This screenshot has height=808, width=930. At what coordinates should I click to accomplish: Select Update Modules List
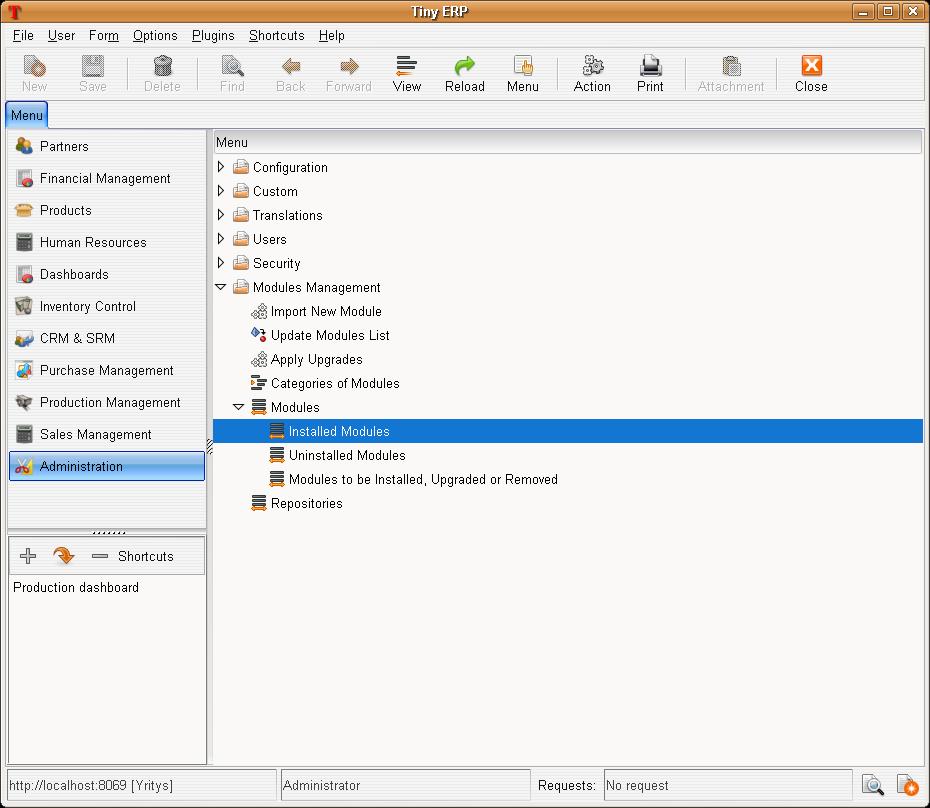[x=330, y=335]
